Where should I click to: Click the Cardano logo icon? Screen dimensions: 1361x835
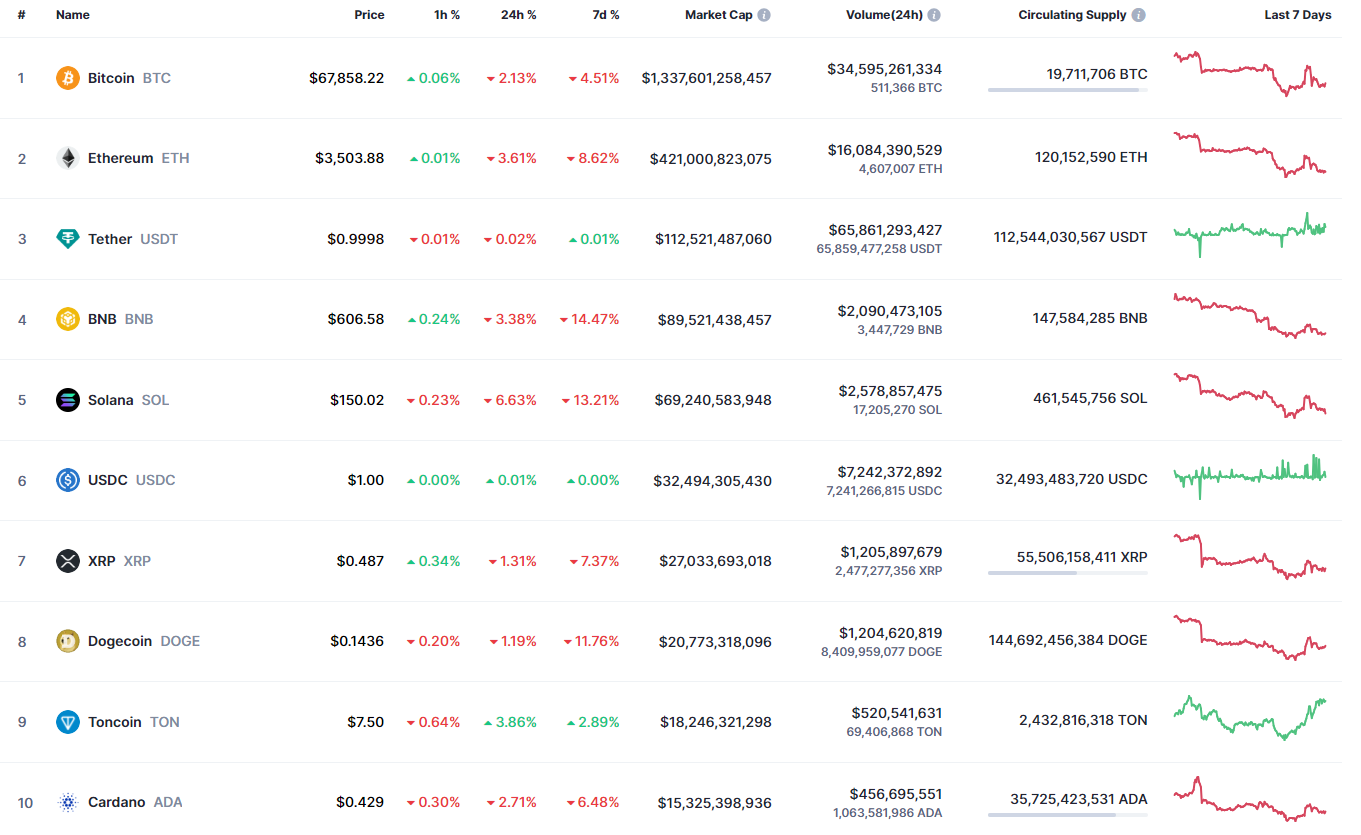click(68, 802)
